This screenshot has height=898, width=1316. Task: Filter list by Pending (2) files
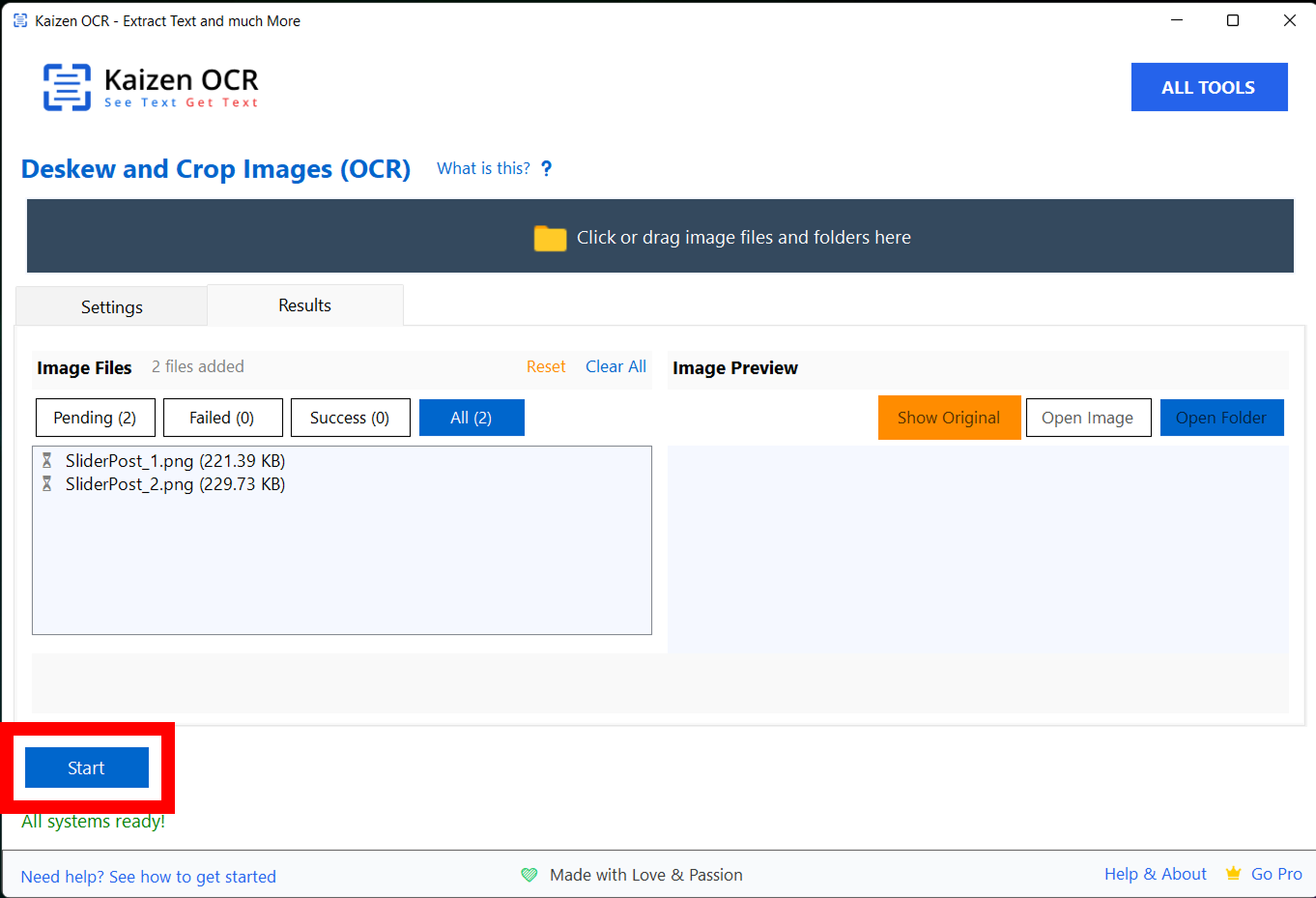95,418
